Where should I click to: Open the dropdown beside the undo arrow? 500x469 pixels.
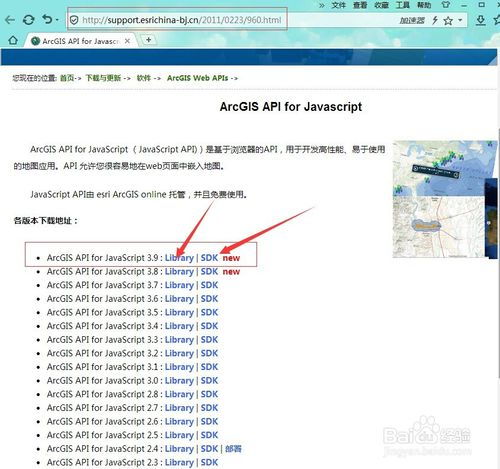click(57, 20)
